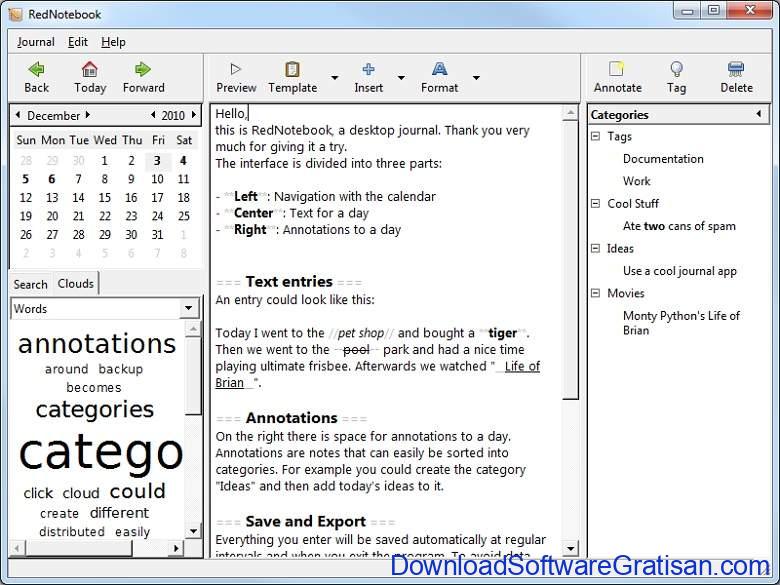The image size is (780, 585).
Task: Click the 'distributed' word in the cloud
Action: click(72, 531)
